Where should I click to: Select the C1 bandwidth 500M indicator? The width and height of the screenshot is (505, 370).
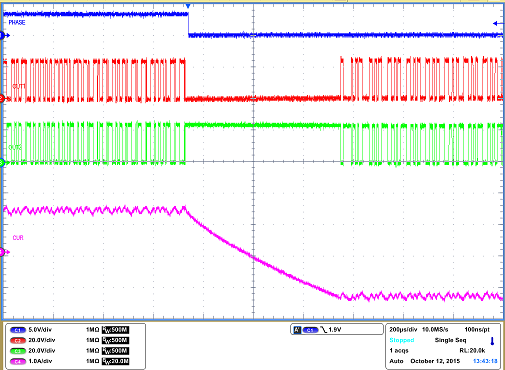coord(115,330)
